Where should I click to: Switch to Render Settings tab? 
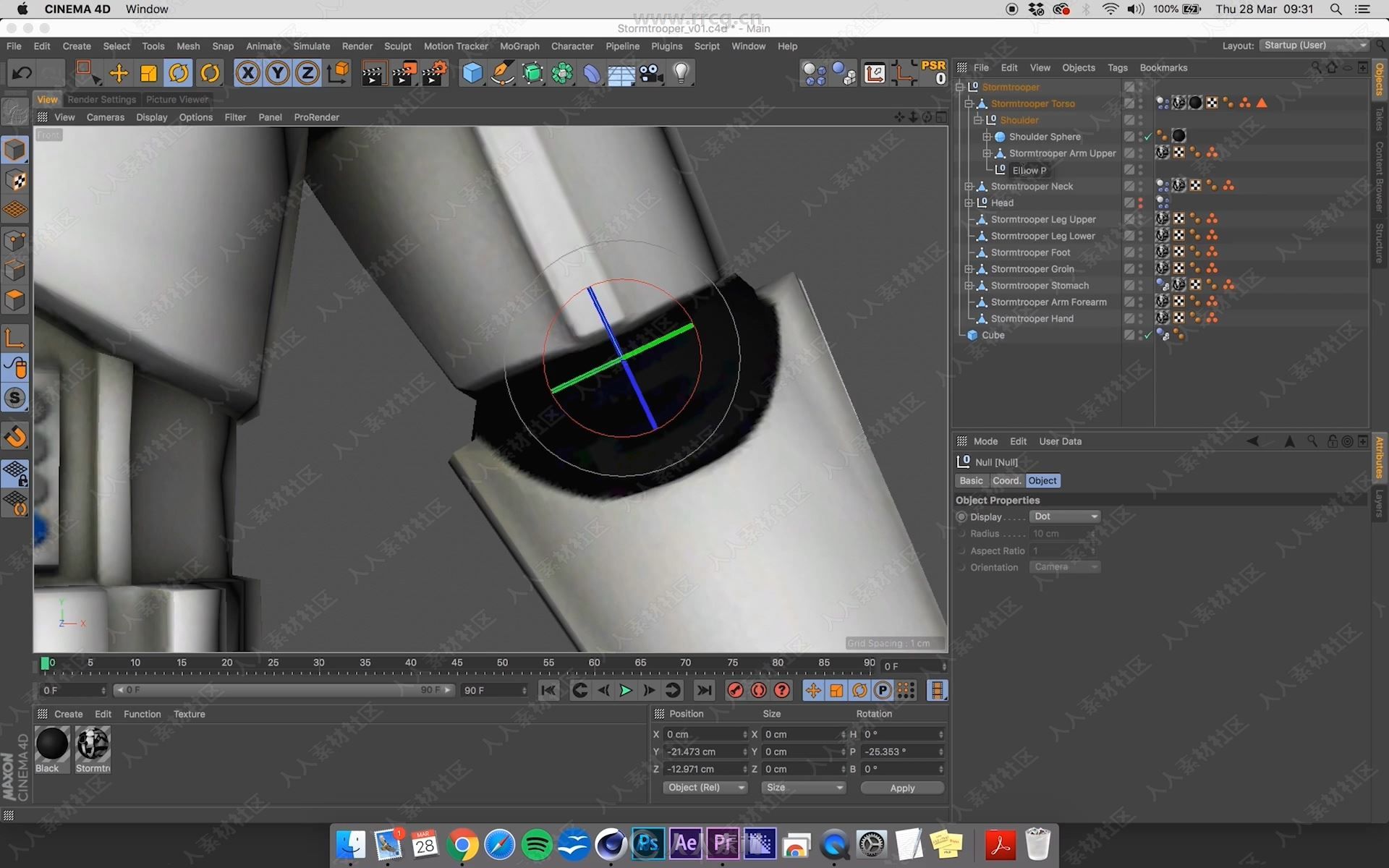coord(102,100)
